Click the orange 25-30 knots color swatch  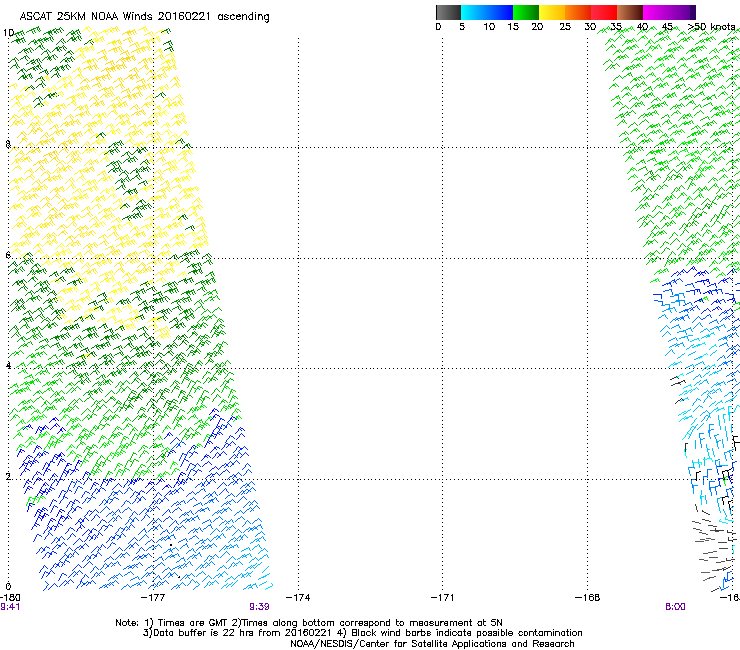[x=578, y=12]
